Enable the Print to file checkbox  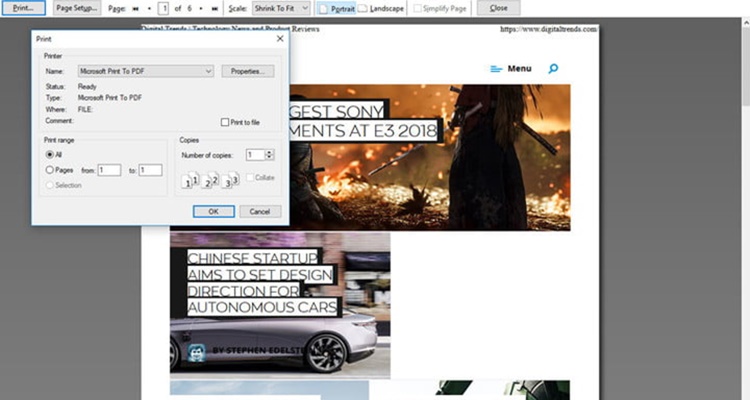tap(225, 122)
